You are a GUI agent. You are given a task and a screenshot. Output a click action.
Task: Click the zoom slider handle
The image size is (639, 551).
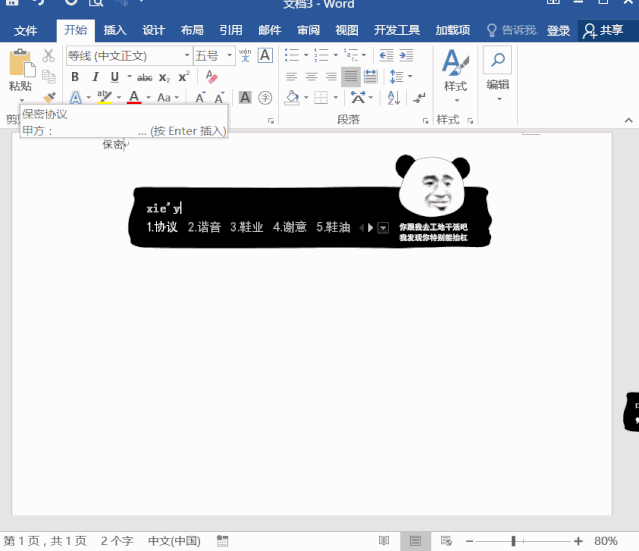(513, 541)
